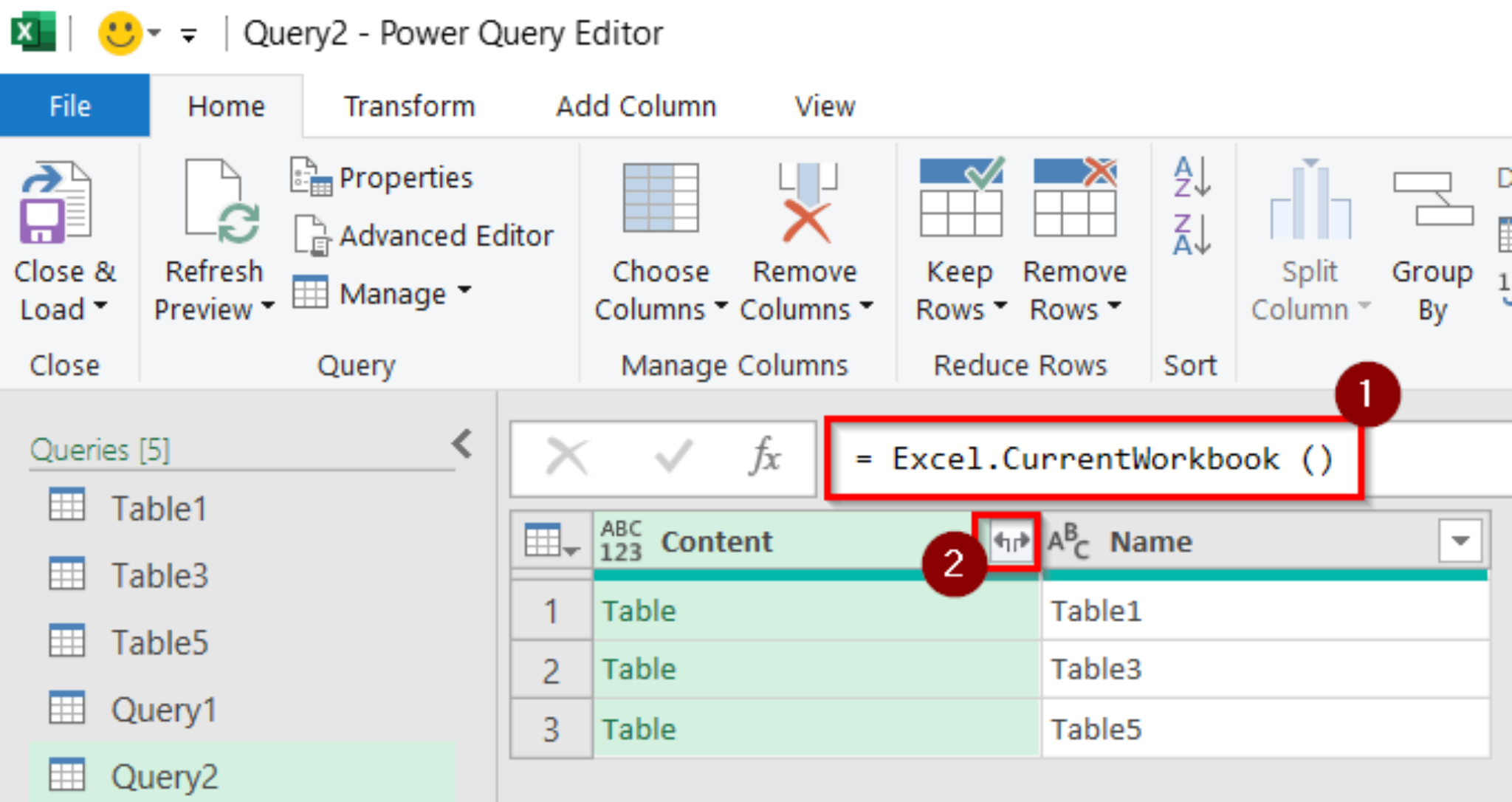This screenshot has width=1512, height=802.
Task: Cancel the formula edit with X
Action: 566,456
